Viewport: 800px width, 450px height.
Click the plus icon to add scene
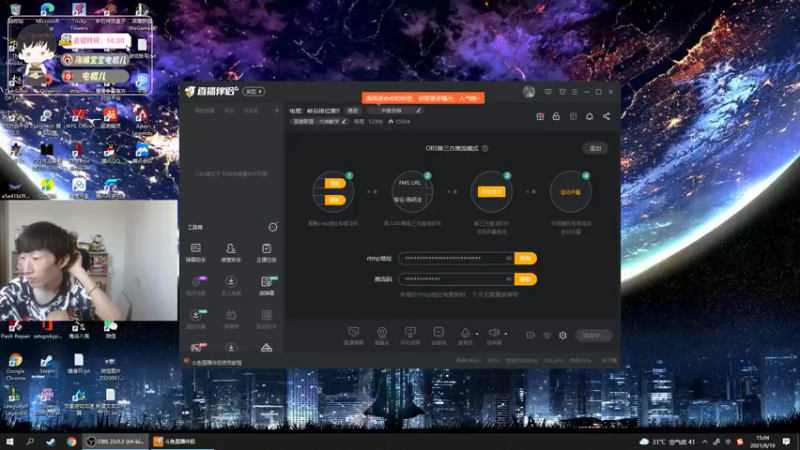click(277, 110)
